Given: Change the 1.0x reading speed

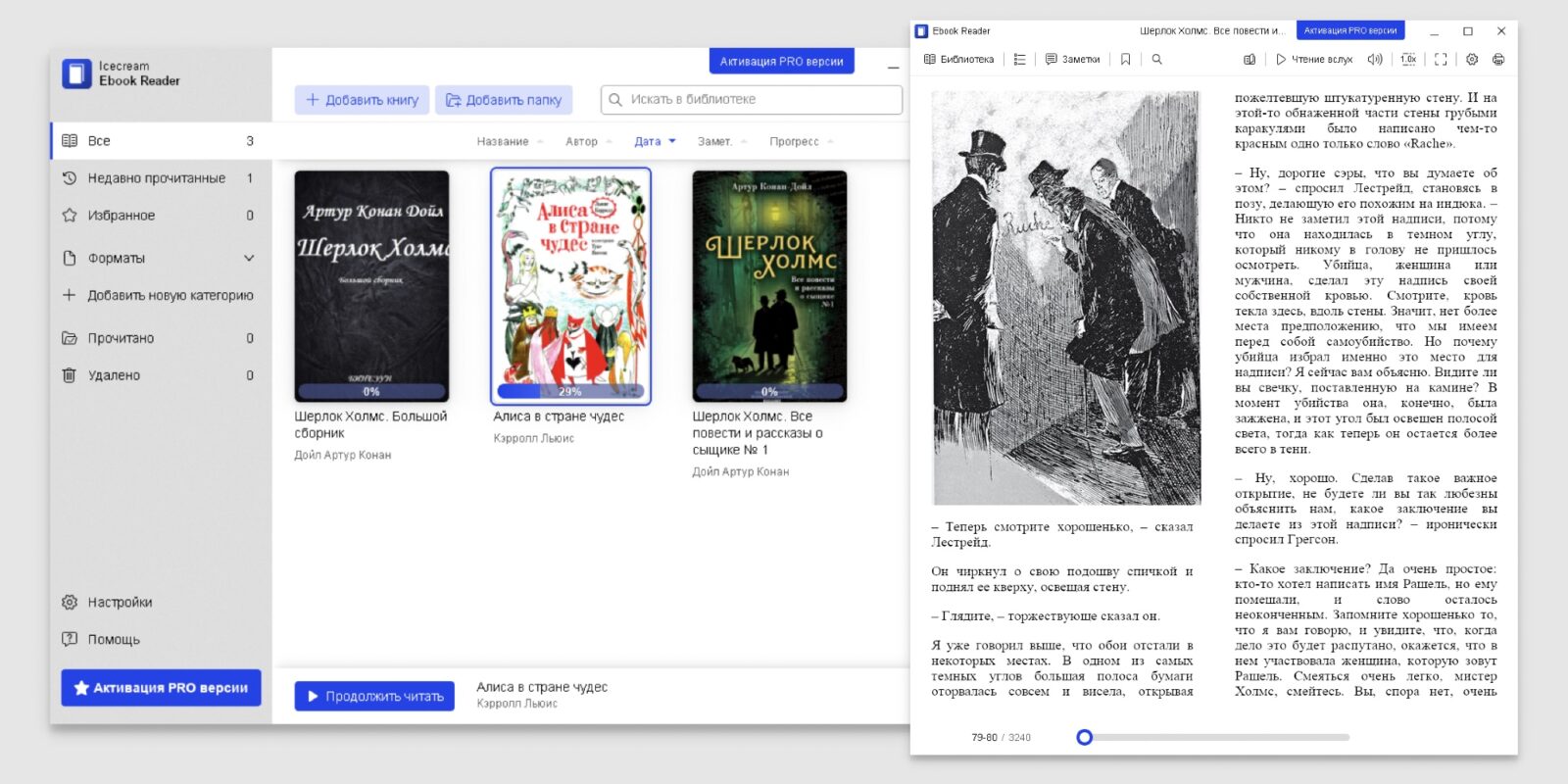Looking at the screenshot, I should [1408, 59].
